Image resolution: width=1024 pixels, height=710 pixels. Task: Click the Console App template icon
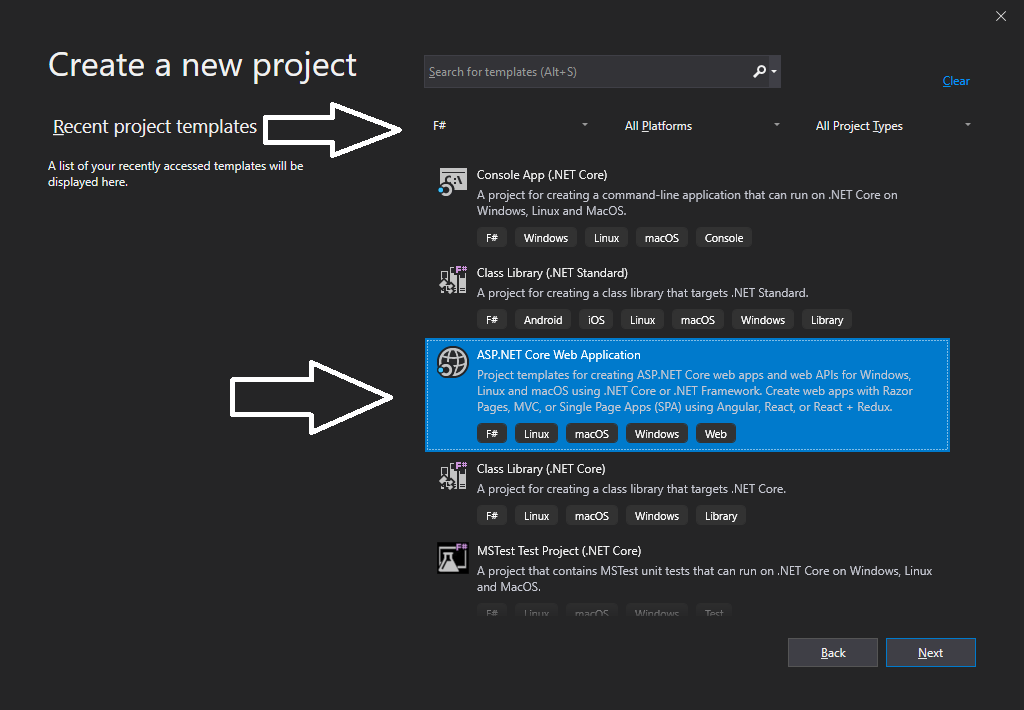point(453,182)
